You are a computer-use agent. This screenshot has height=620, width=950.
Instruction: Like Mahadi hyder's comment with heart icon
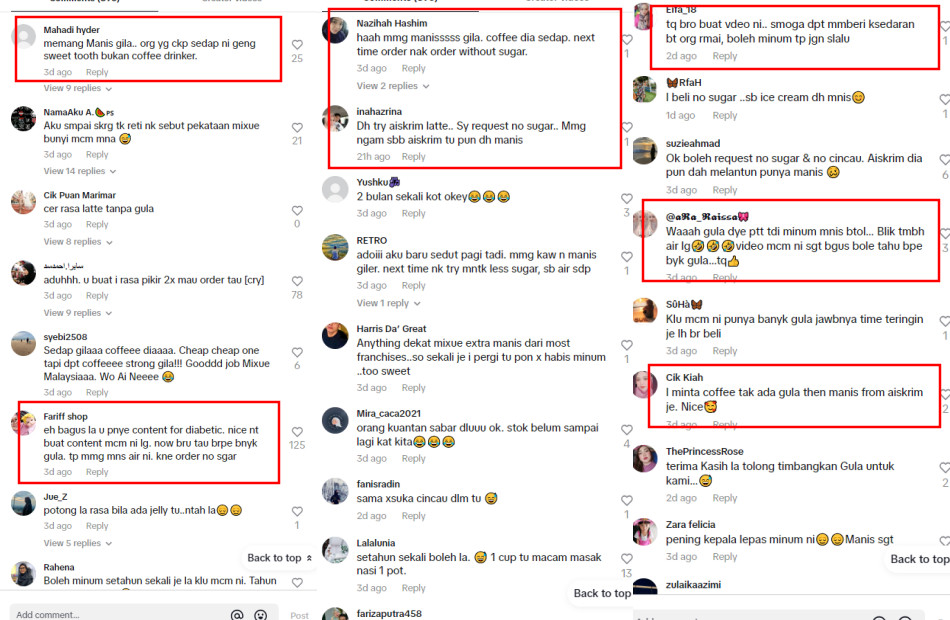click(x=297, y=45)
